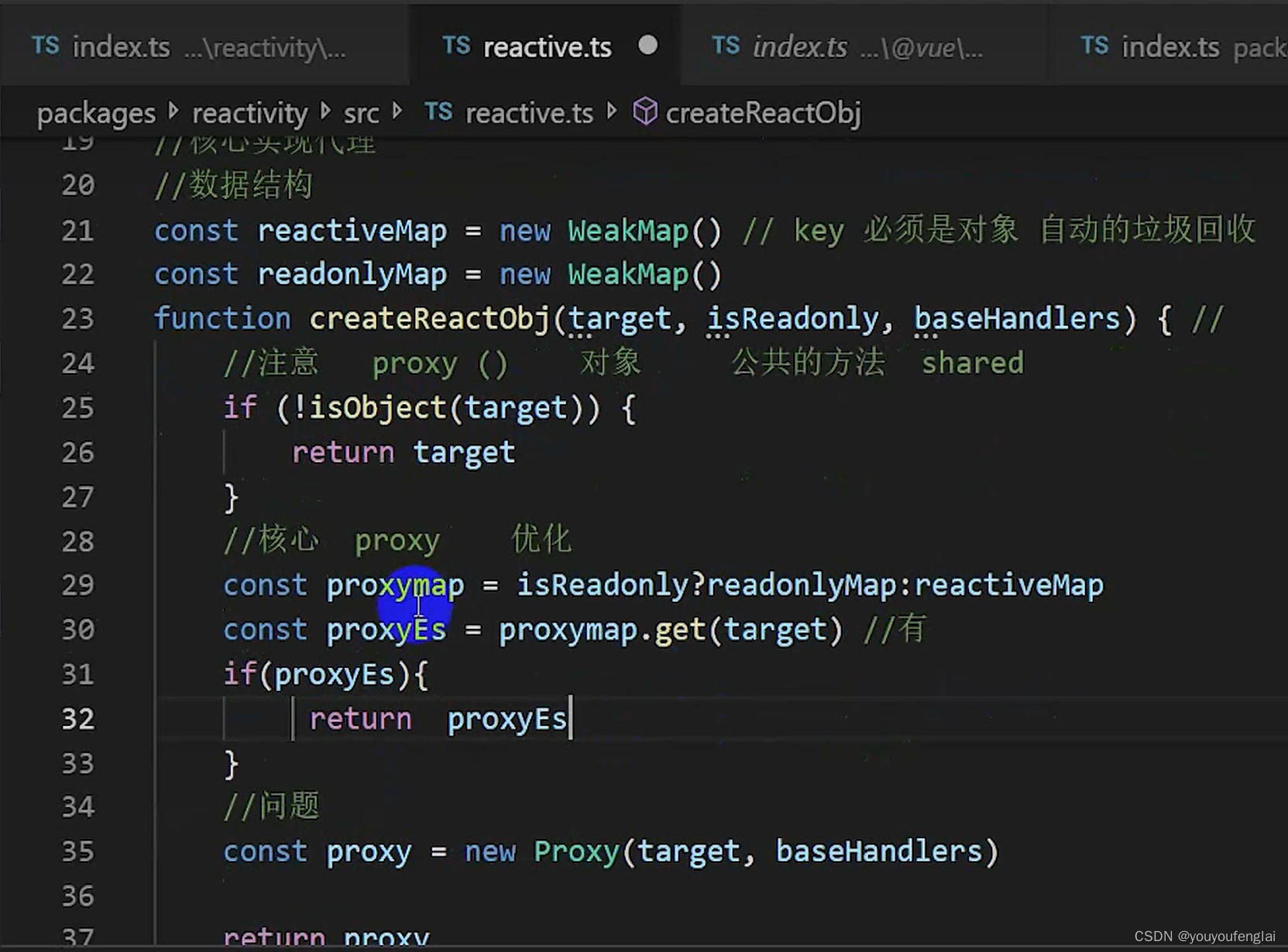
Task: Click 'return target' on line 26
Action: (x=404, y=452)
